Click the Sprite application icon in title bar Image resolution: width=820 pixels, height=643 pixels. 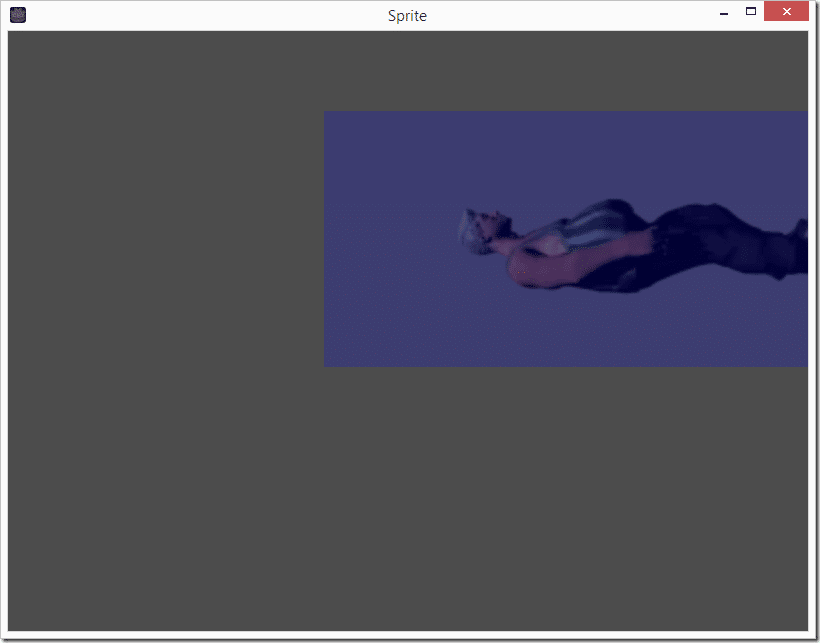tap(18, 15)
